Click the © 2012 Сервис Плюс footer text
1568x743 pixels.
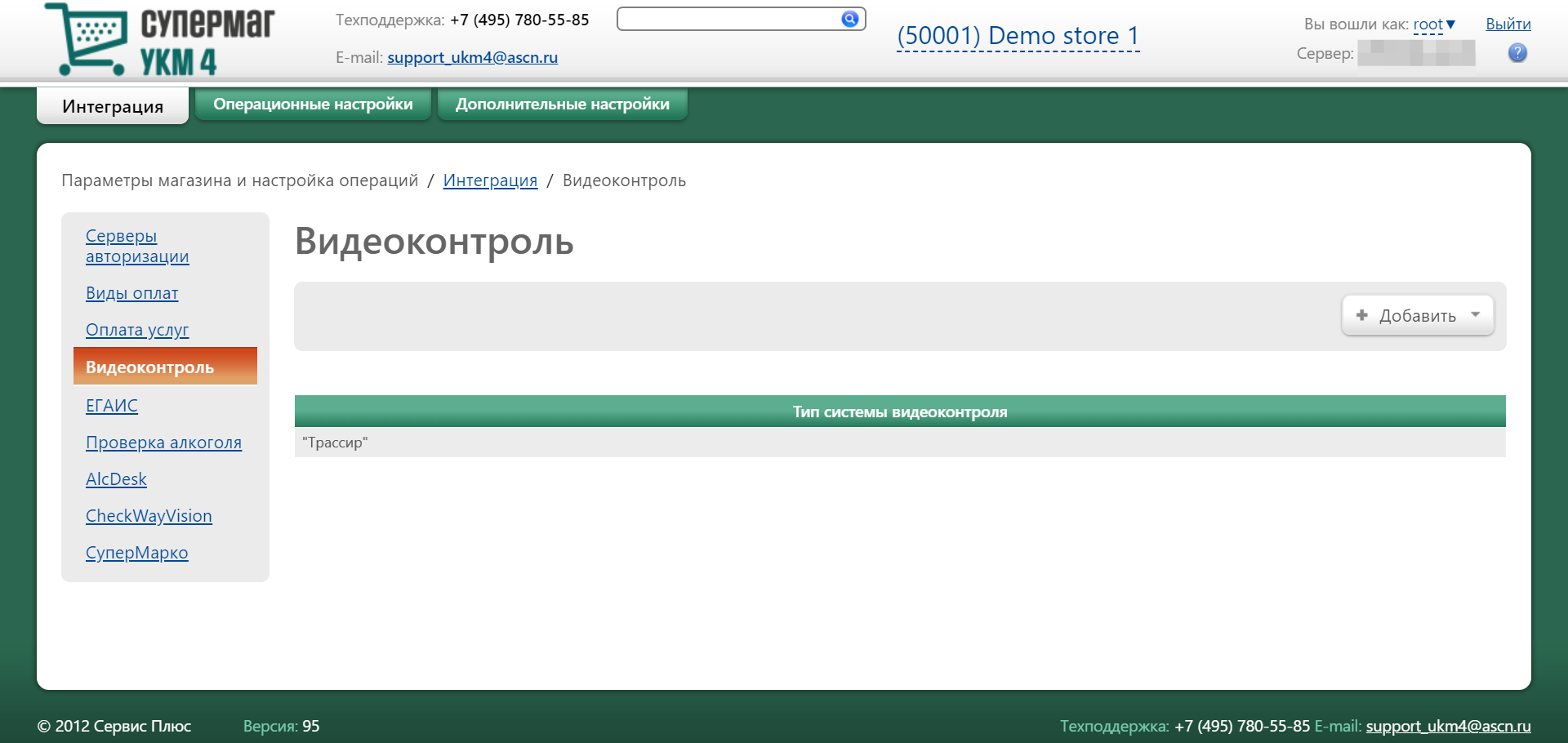click(x=114, y=726)
